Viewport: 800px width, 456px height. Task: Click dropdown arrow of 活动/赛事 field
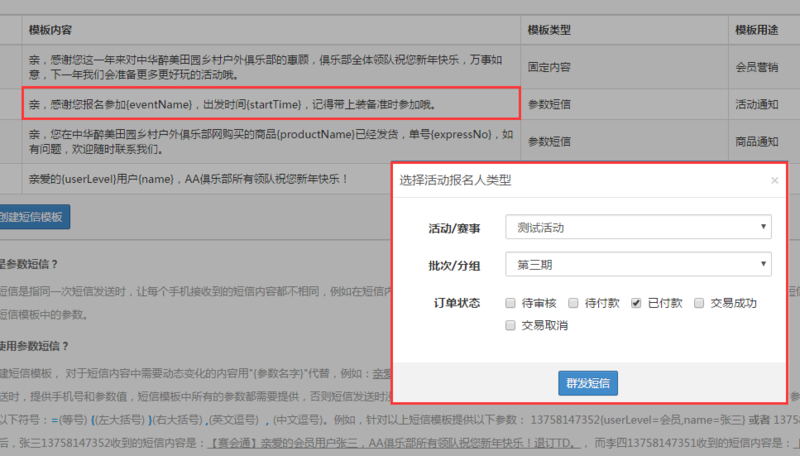point(764,228)
